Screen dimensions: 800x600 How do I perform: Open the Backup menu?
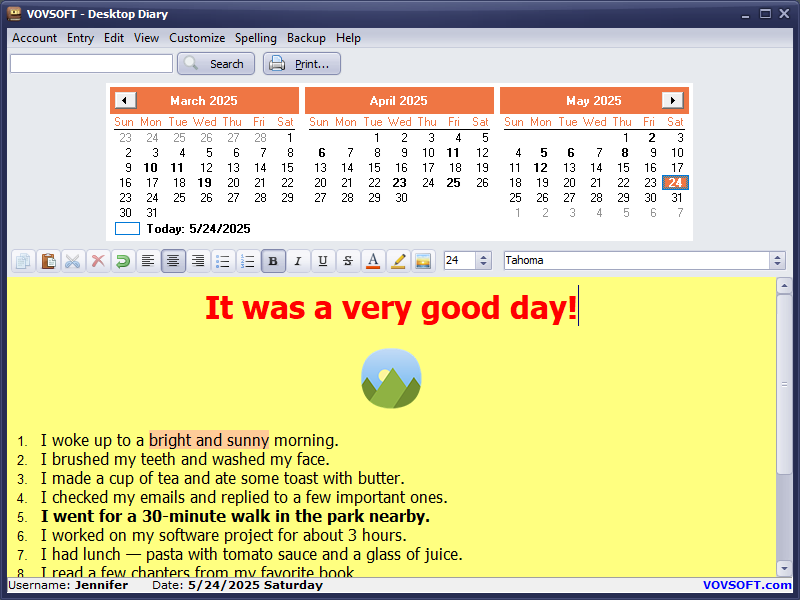[x=306, y=38]
